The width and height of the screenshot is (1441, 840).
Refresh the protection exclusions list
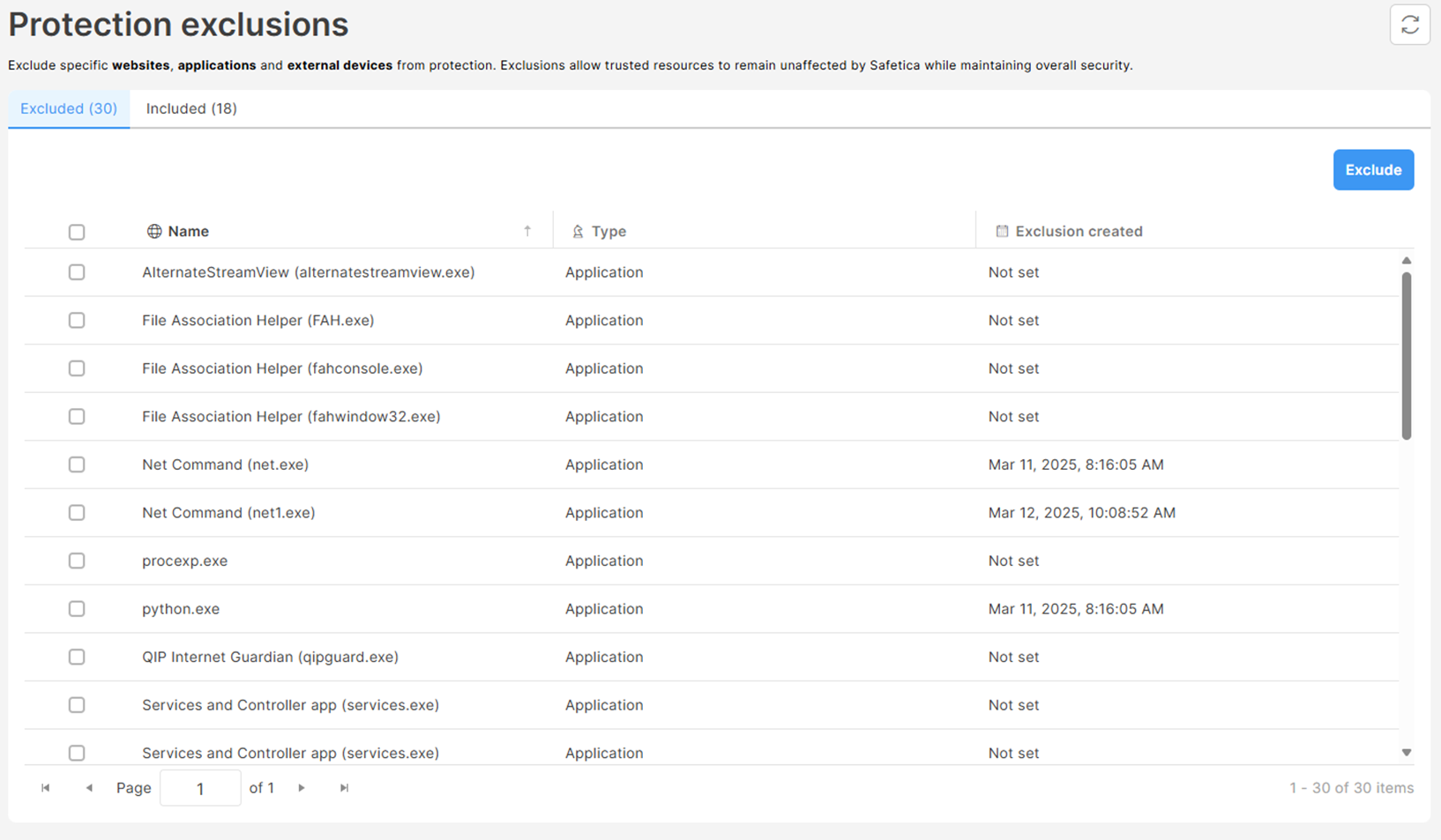pyautogui.click(x=1409, y=24)
